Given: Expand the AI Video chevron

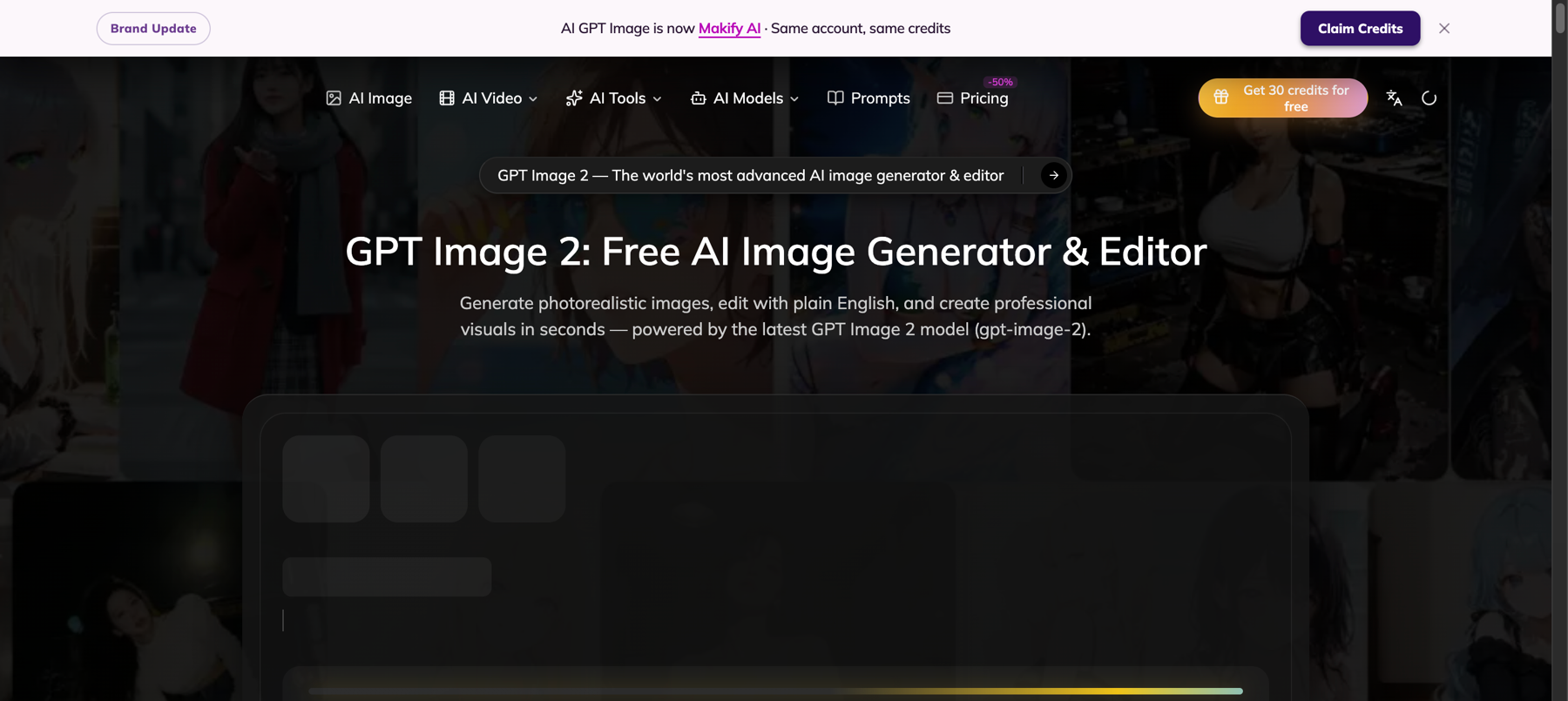Looking at the screenshot, I should (x=533, y=99).
